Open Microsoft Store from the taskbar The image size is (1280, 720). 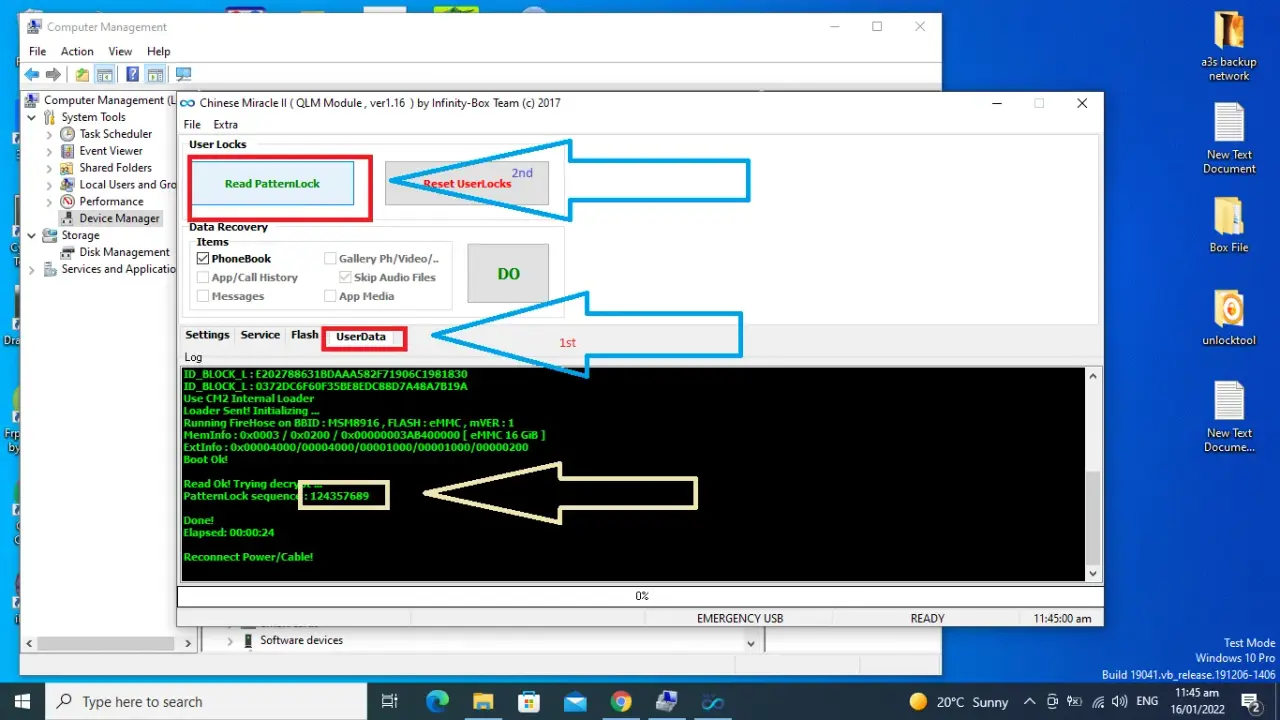529,702
